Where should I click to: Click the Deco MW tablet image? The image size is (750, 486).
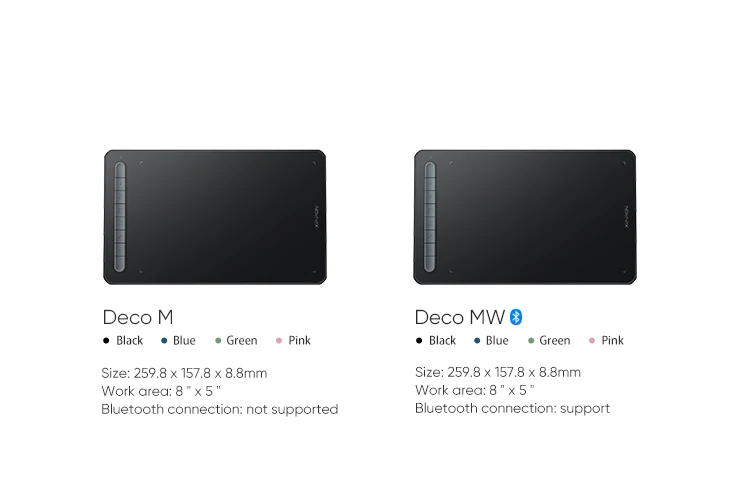[x=525, y=217]
